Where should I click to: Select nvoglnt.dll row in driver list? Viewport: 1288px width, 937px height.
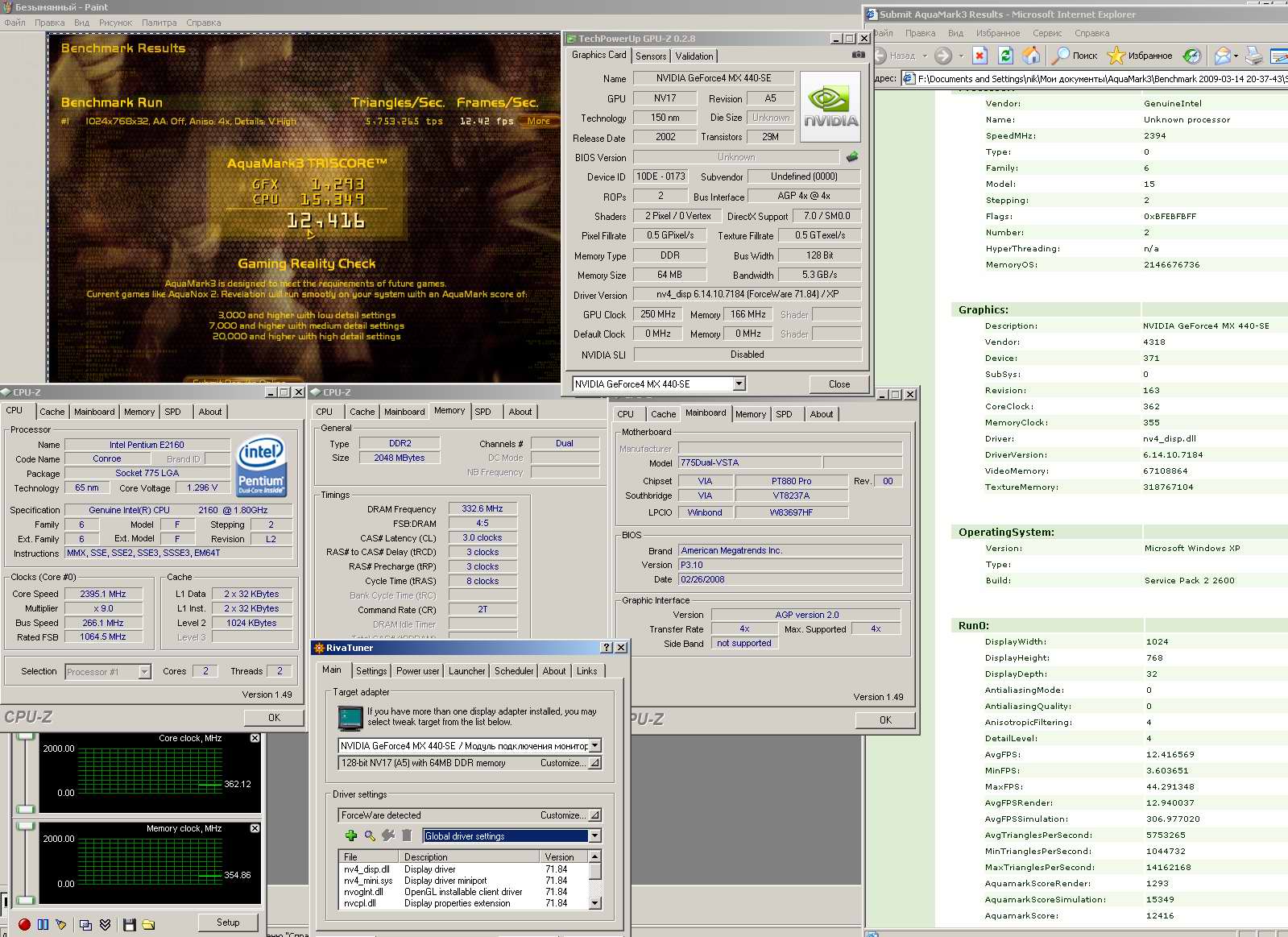[463, 892]
